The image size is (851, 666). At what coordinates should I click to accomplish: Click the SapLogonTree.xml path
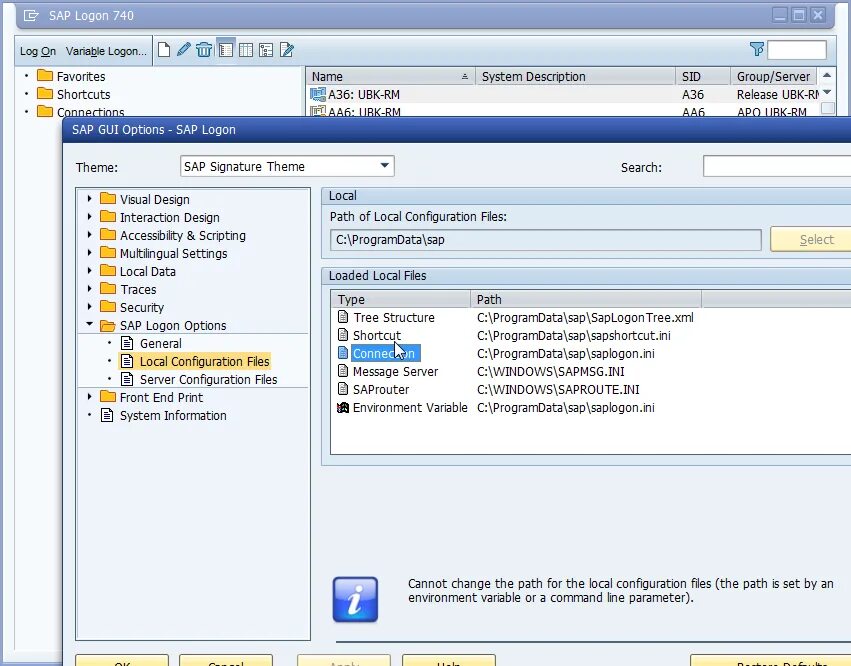click(585, 318)
